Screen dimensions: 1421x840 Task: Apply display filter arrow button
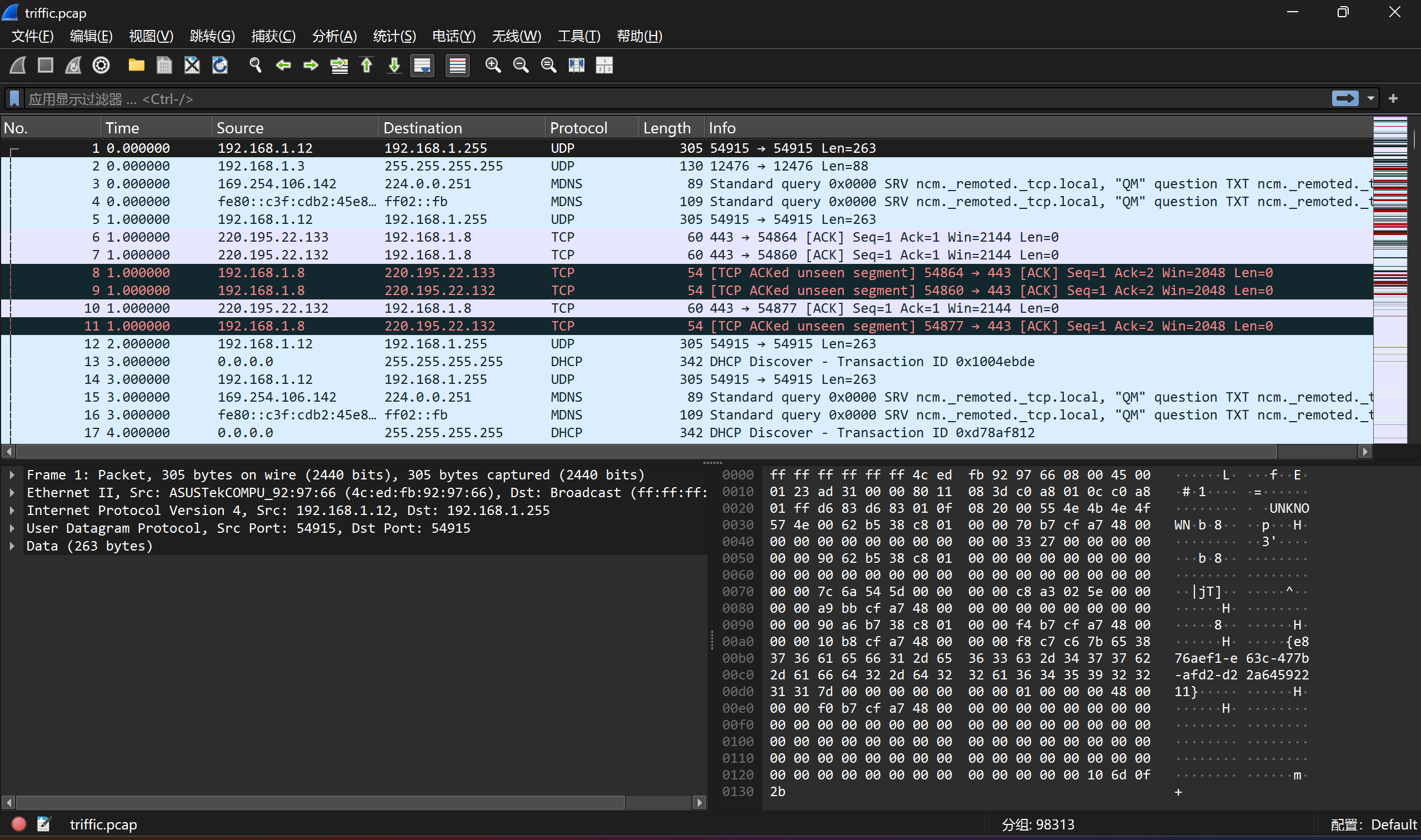pyautogui.click(x=1344, y=98)
